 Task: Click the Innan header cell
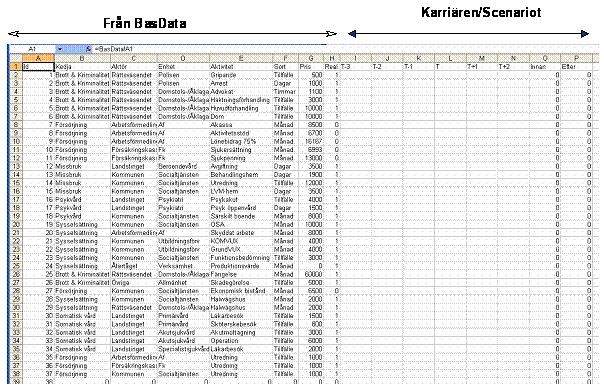click(x=545, y=67)
